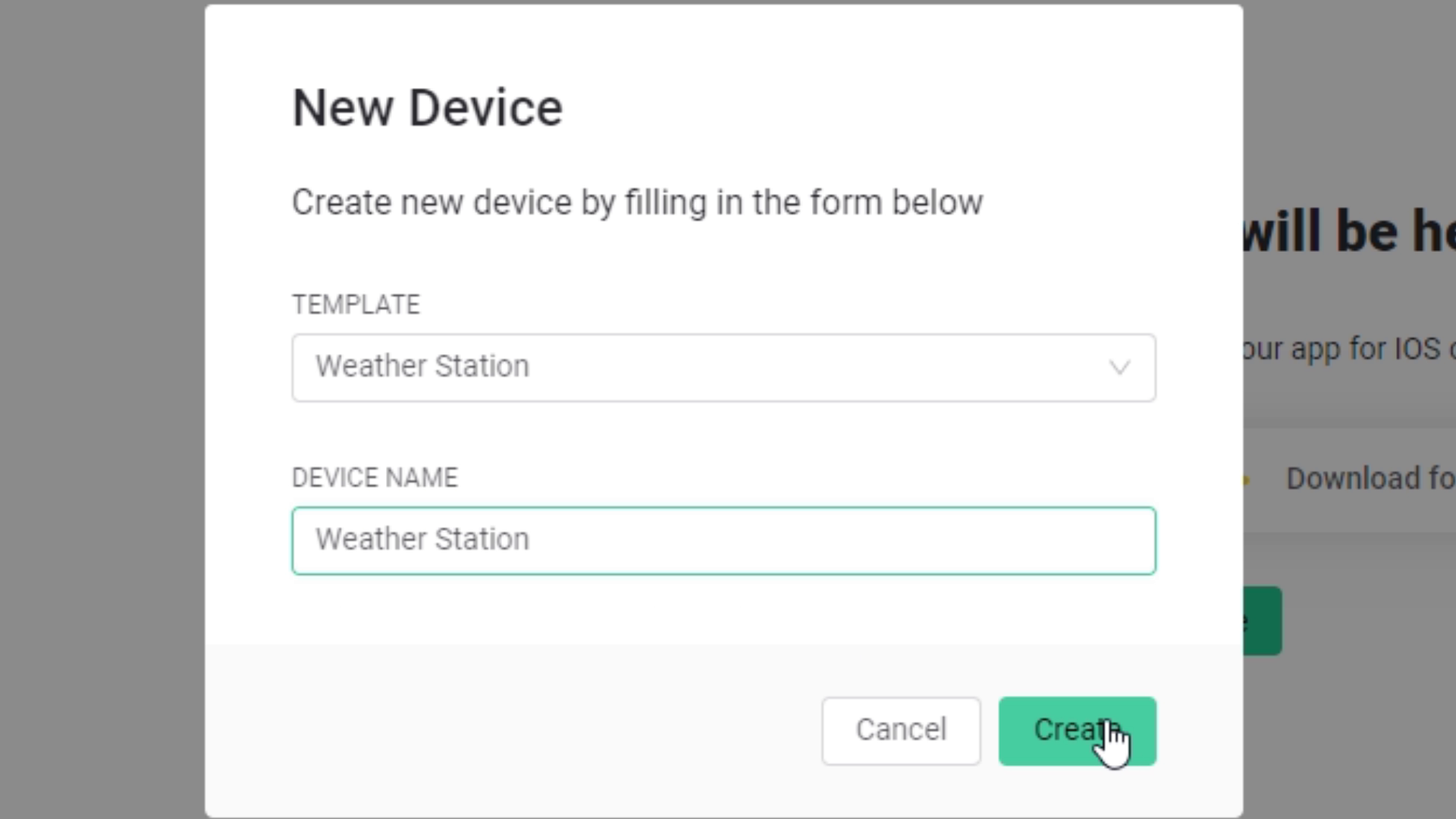Click the 'TEMPLATE' field label
The image size is (1456, 819).
tap(356, 305)
